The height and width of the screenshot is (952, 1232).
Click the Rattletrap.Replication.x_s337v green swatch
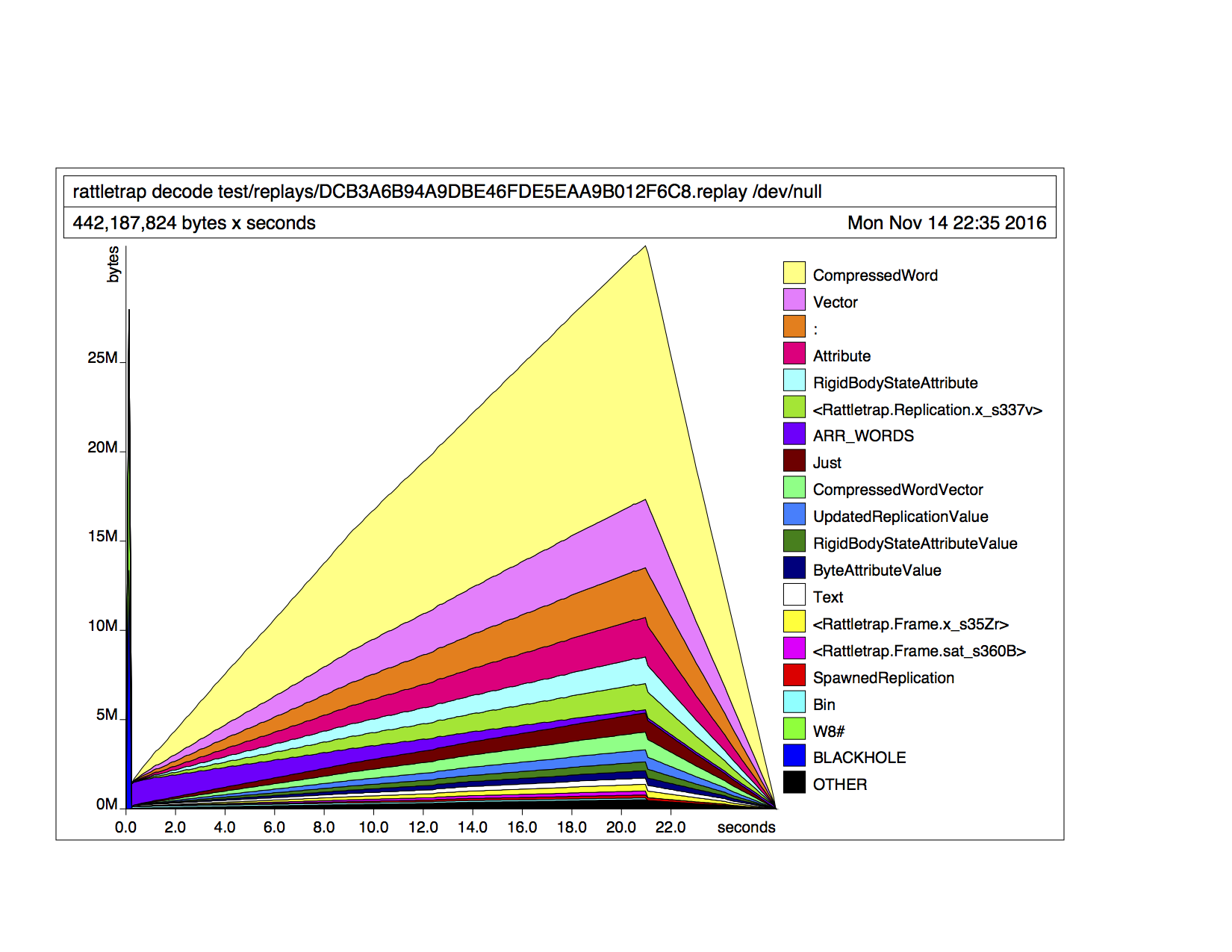pyautogui.click(x=794, y=407)
